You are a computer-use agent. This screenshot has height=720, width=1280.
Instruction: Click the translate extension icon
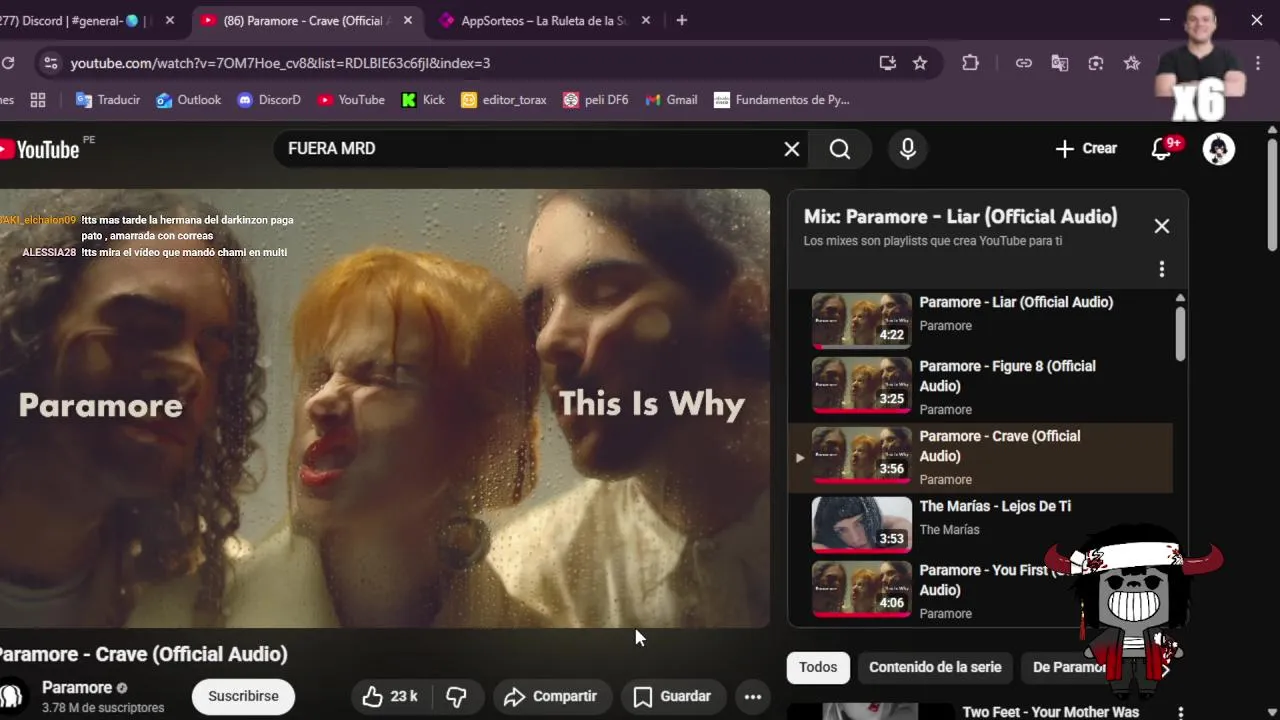coord(1060,63)
